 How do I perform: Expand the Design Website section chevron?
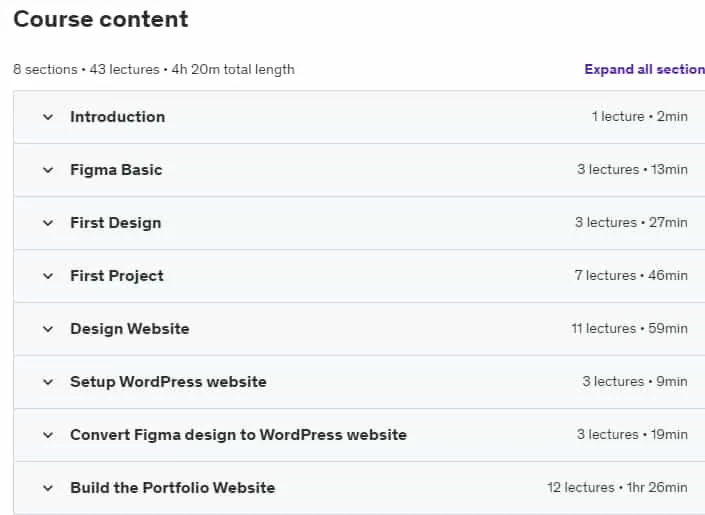click(x=48, y=329)
